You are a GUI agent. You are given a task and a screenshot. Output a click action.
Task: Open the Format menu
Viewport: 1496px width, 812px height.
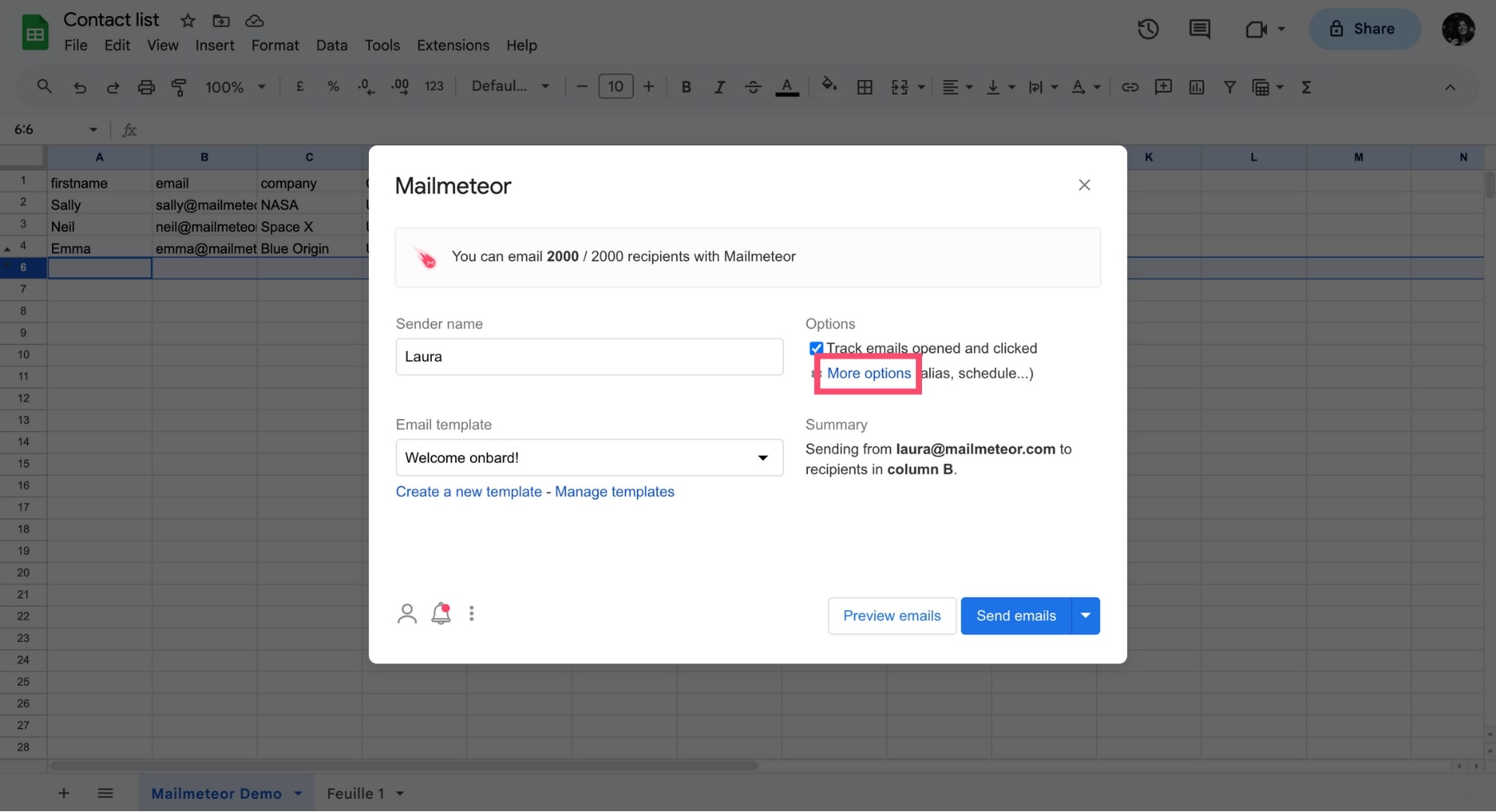click(275, 45)
